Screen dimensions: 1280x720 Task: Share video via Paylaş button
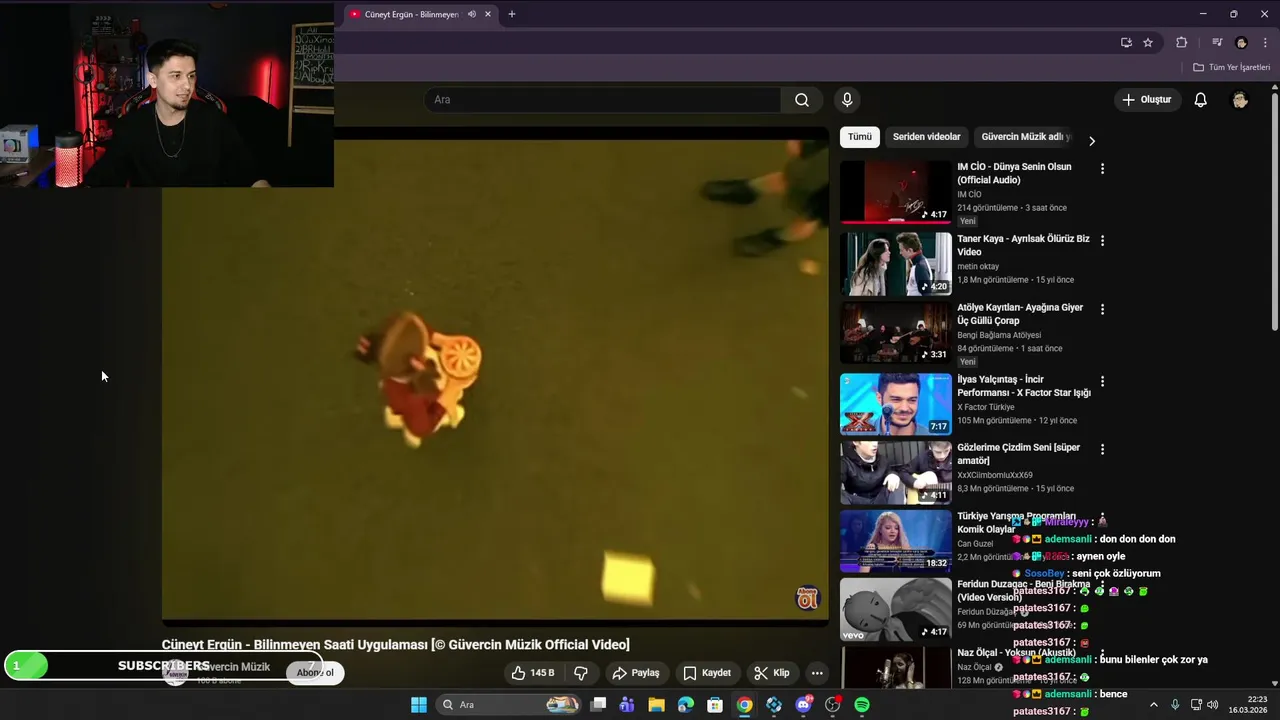(636, 673)
